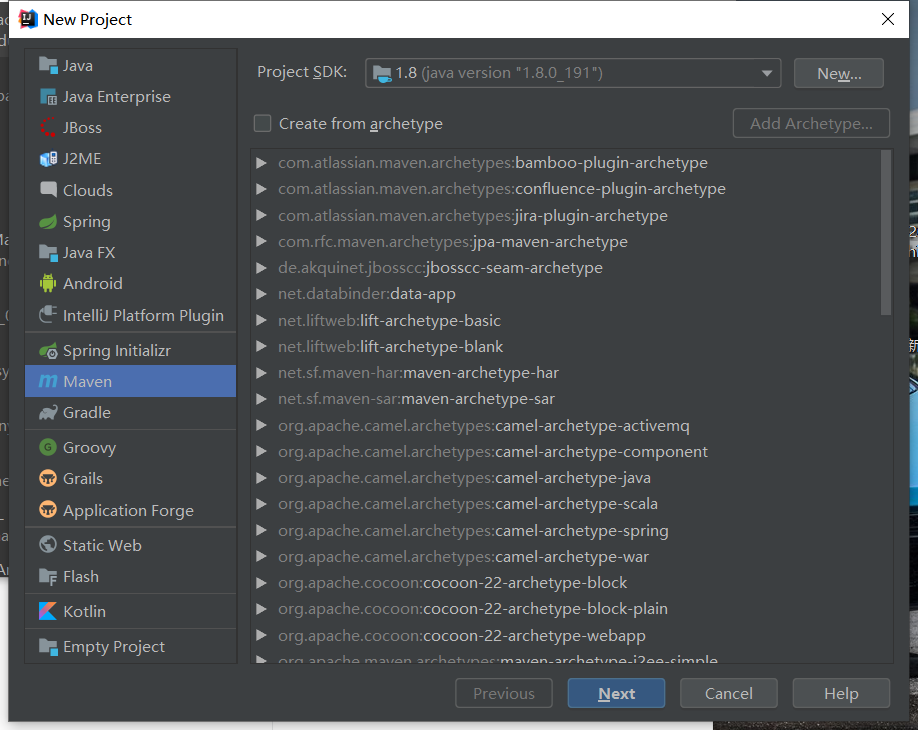The image size is (918, 730).
Task: Expand the confluence-plugin-archetype node
Action: (262, 189)
